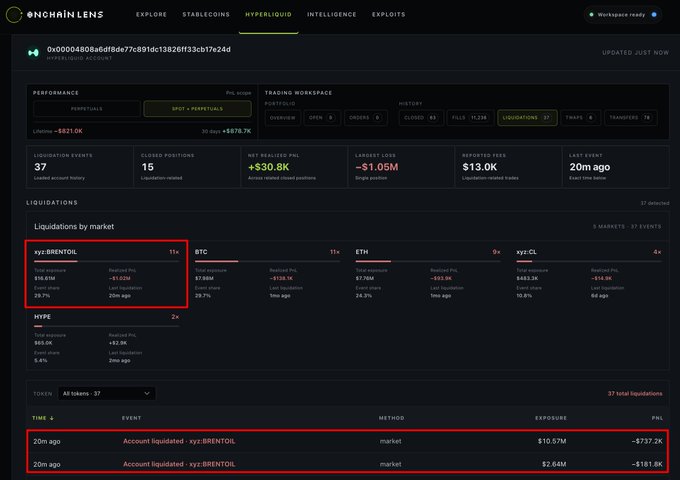
Task: Click the 5 markets · 37 events text
Action: 627,226
